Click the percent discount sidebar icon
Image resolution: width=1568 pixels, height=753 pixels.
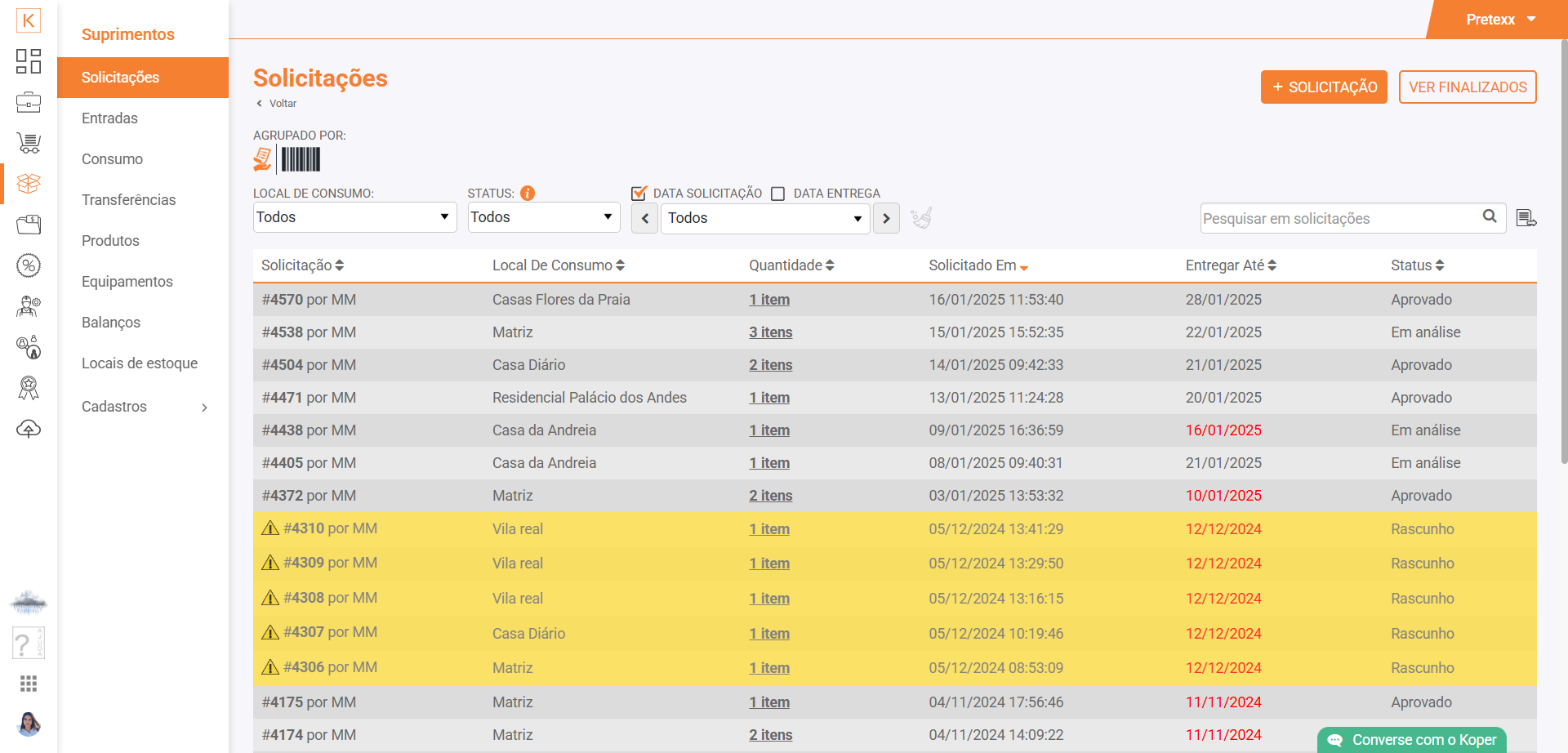pyautogui.click(x=29, y=265)
